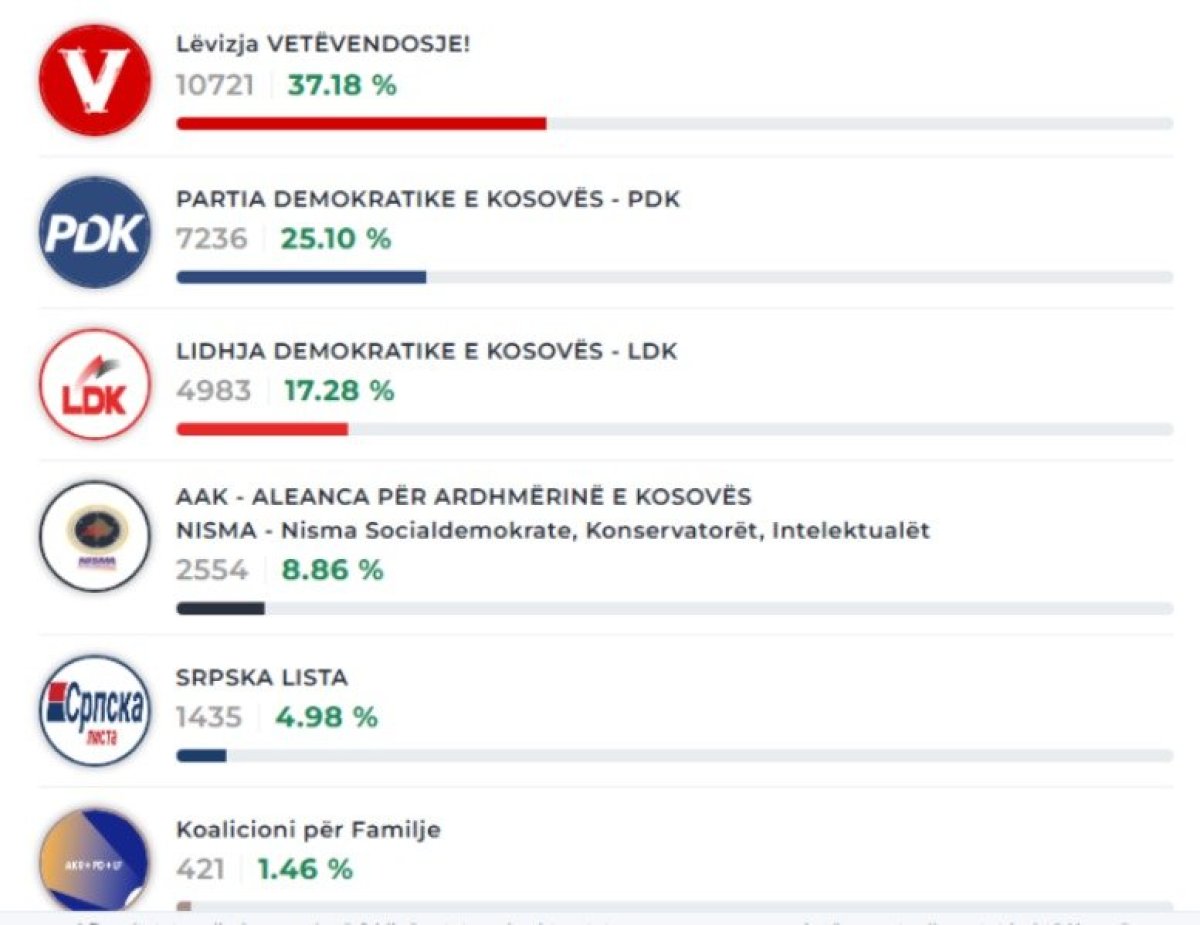
Task: Click the 37.18 % percentage value
Action: click(342, 86)
